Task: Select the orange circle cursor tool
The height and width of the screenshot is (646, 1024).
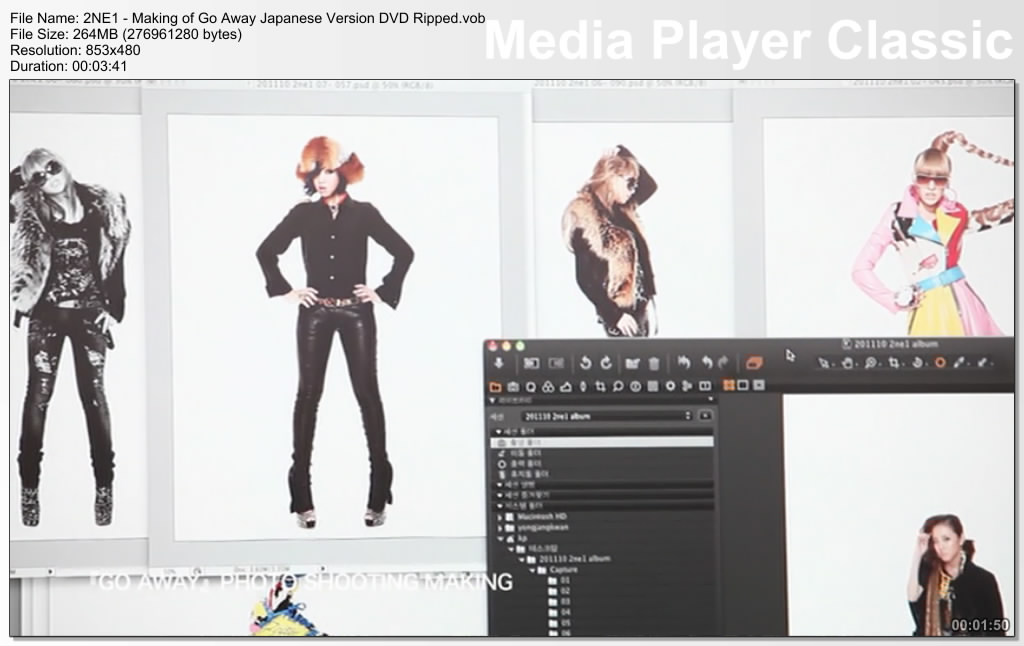Action: coord(940,363)
